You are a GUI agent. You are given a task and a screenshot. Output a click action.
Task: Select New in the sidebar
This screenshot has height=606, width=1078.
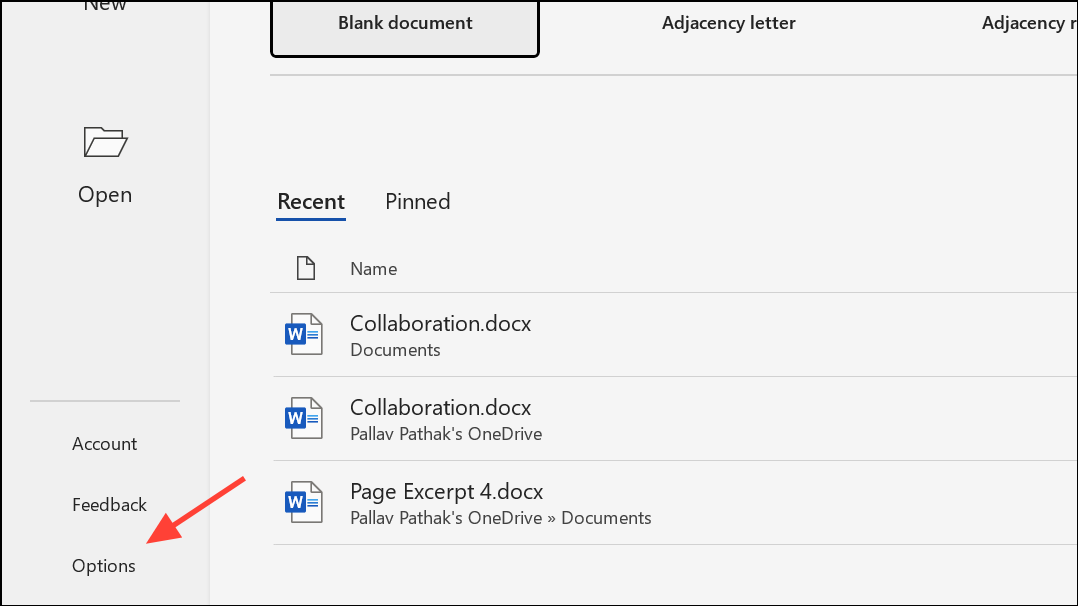[105, 6]
